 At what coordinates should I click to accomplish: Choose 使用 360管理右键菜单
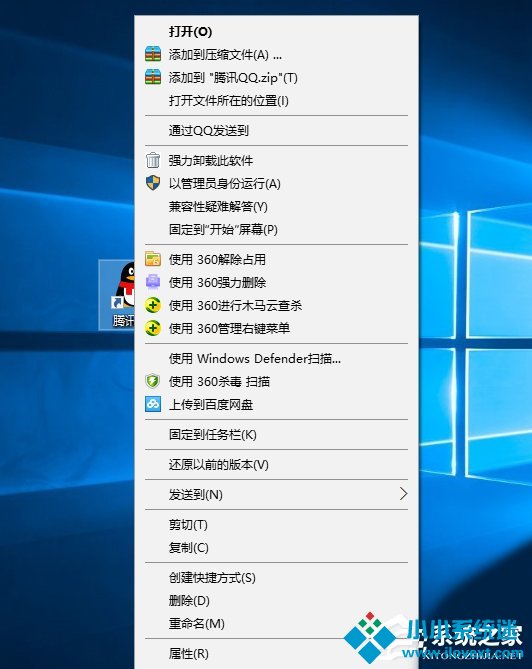click(276, 329)
